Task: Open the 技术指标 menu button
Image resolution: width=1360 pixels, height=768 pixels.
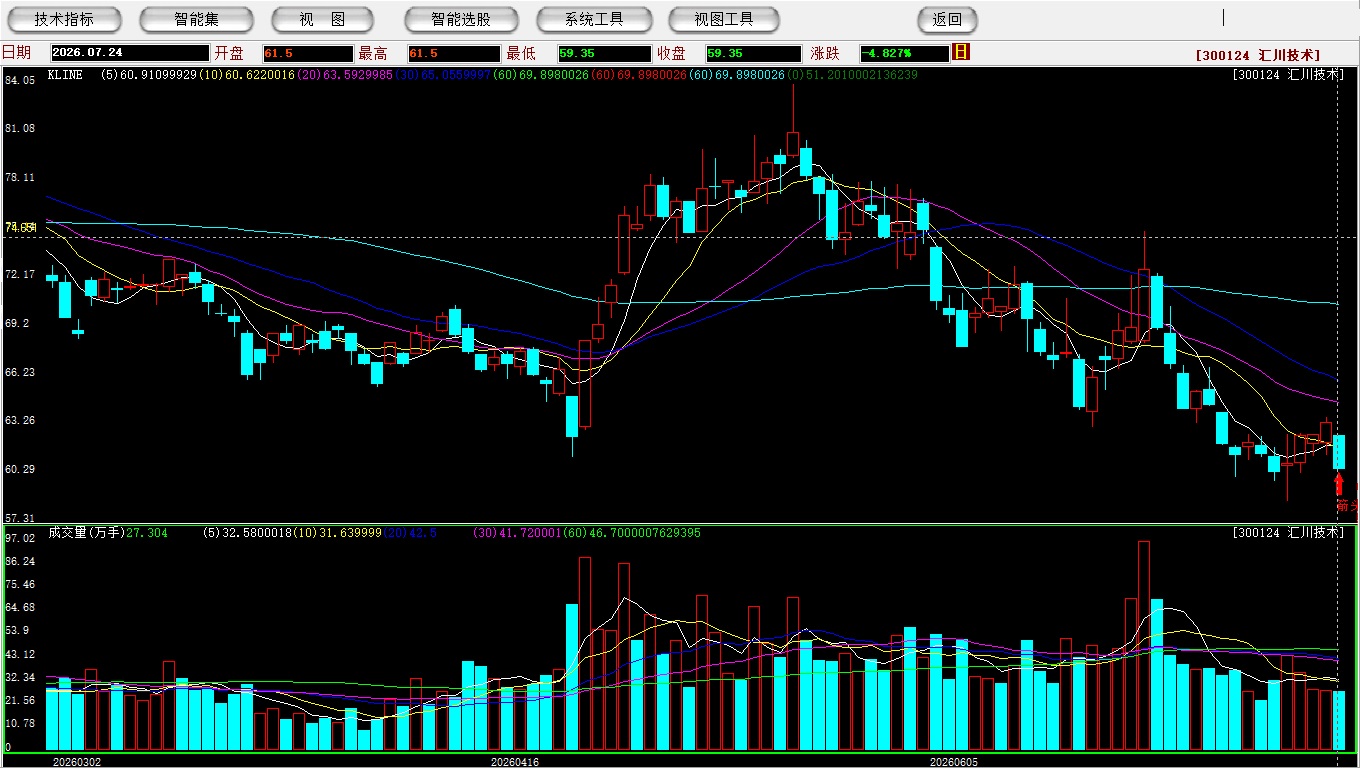Action: (64, 19)
